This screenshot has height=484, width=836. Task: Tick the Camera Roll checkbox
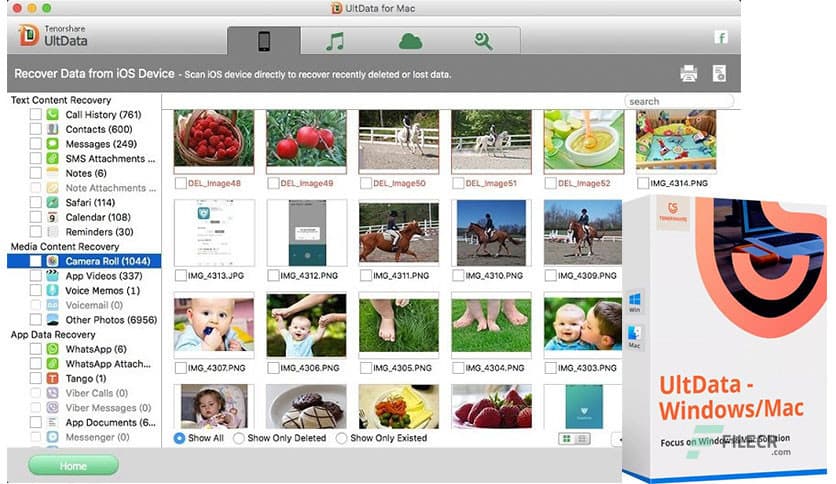(36, 261)
